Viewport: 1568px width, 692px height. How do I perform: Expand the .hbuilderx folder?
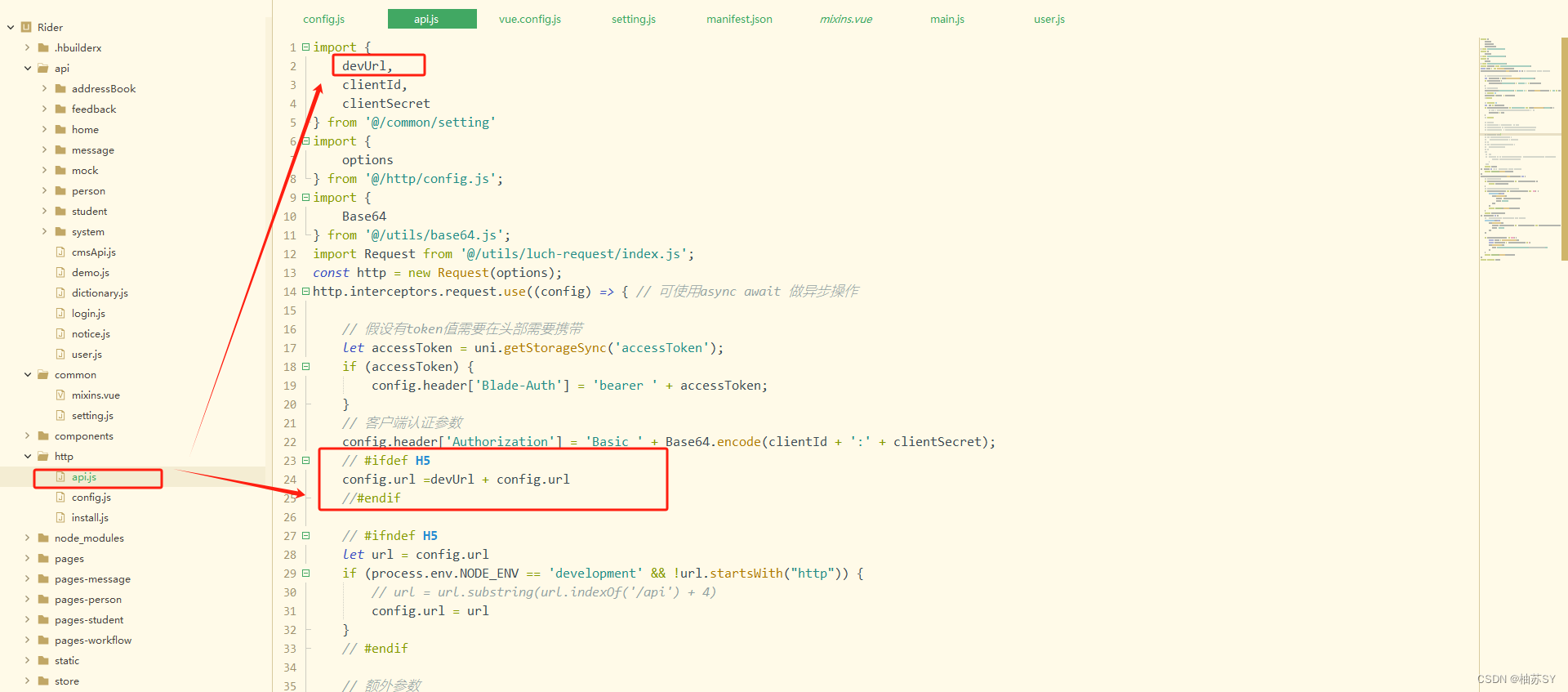(x=27, y=48)
